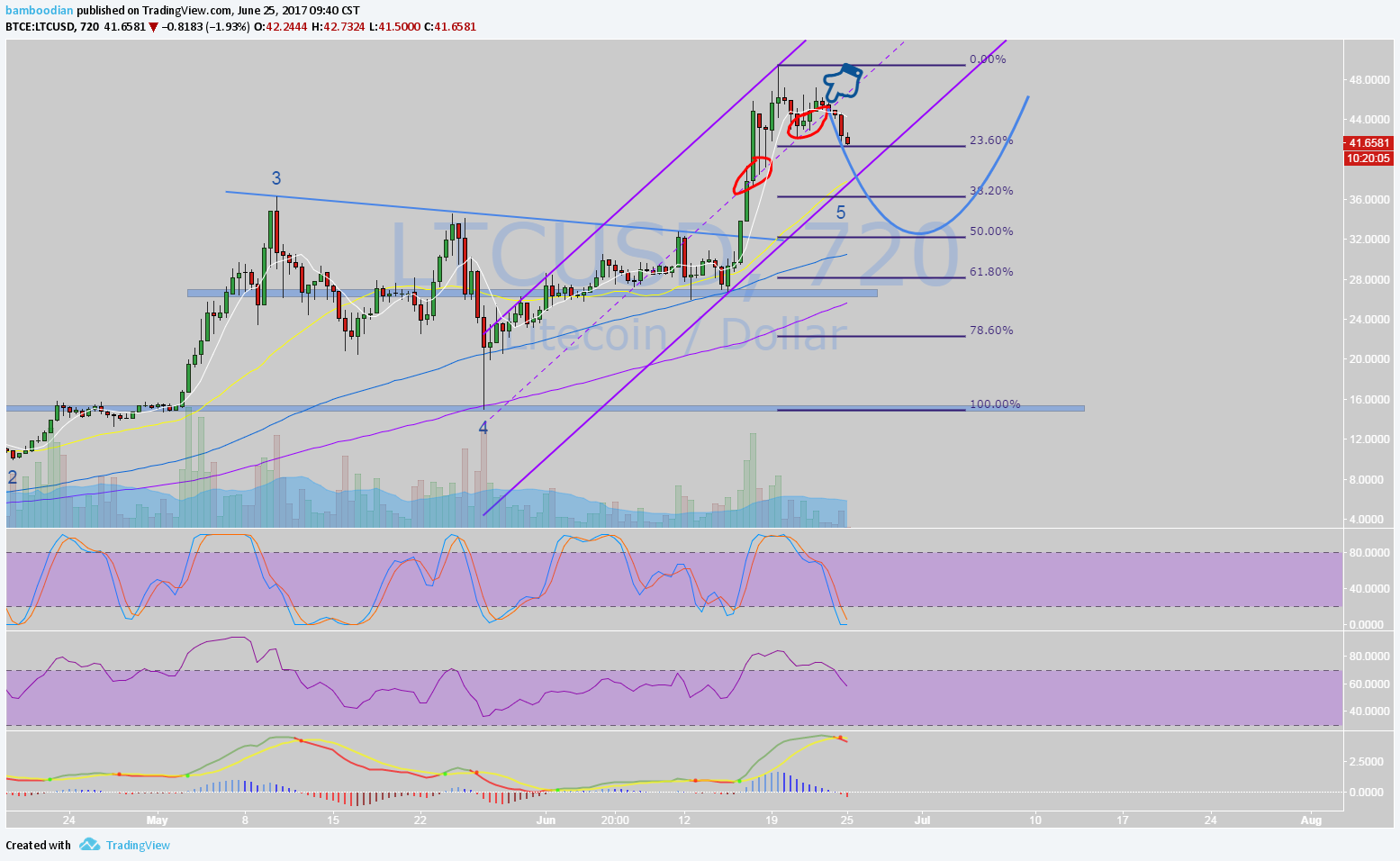This screenshot has height=861, width=1400.
Task: Select the red 41.6581 current price tag
Action: [1368, 143]
